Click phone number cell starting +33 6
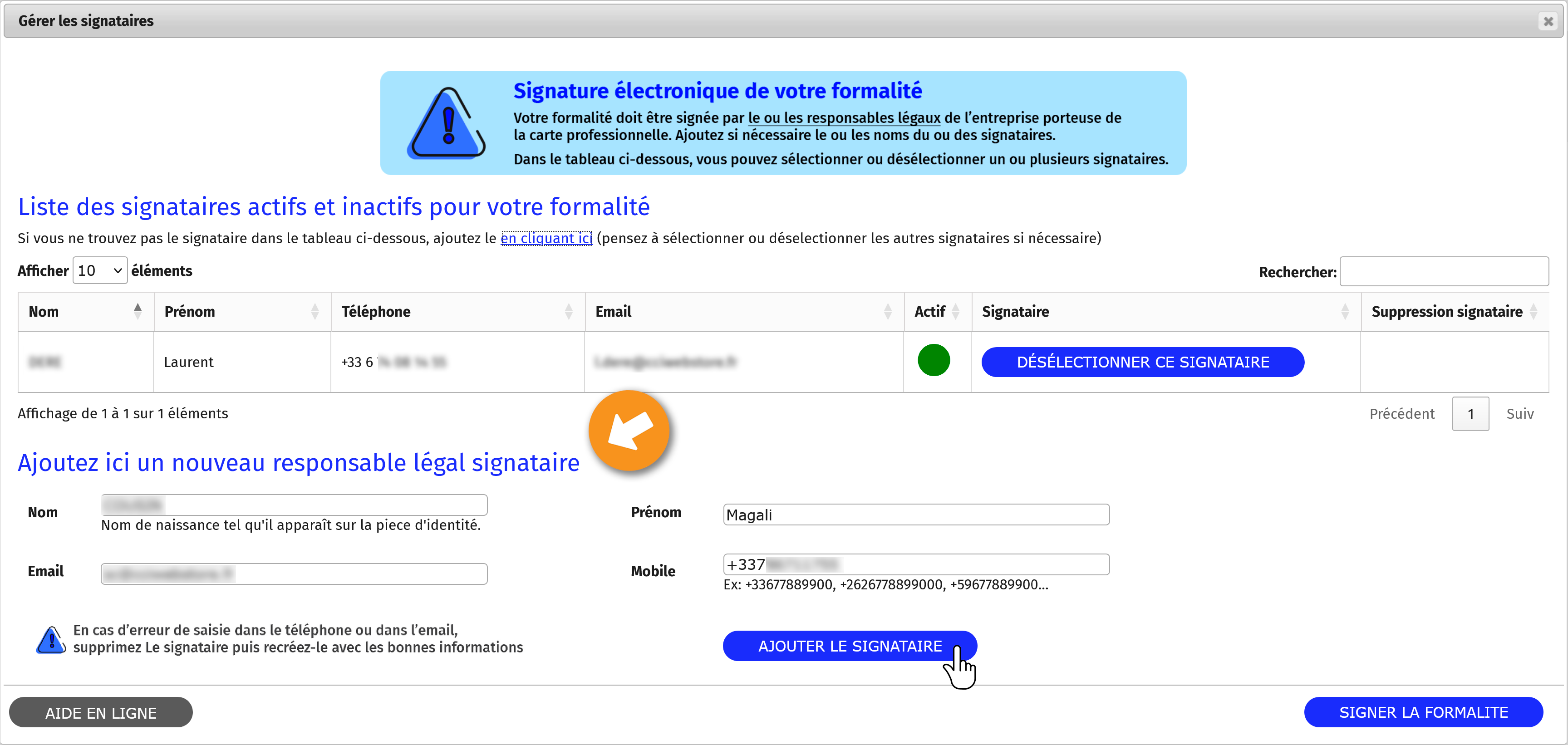Image resolution: width=1568 pixels, height=745 pixels. tap(457, 362)
